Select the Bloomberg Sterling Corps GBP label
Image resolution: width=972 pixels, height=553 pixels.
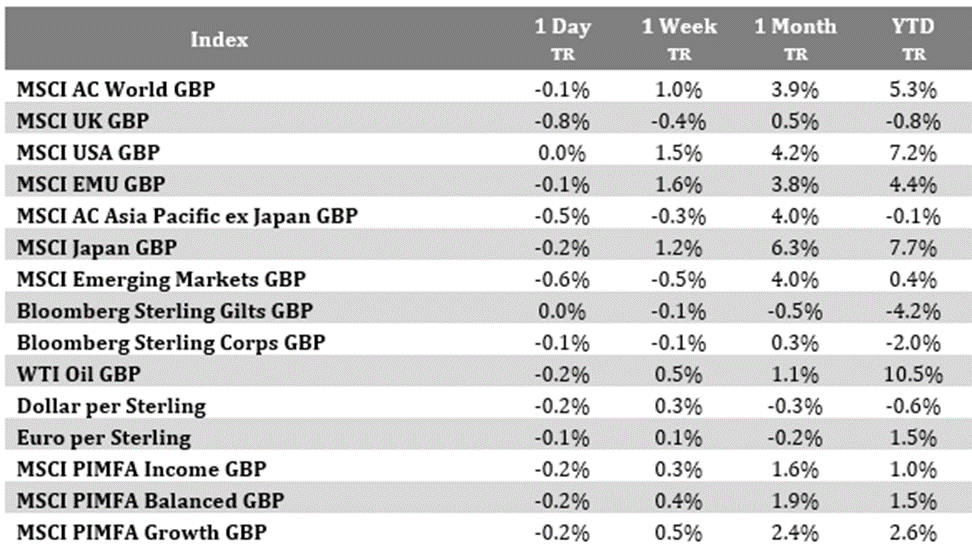click(170, 342)
